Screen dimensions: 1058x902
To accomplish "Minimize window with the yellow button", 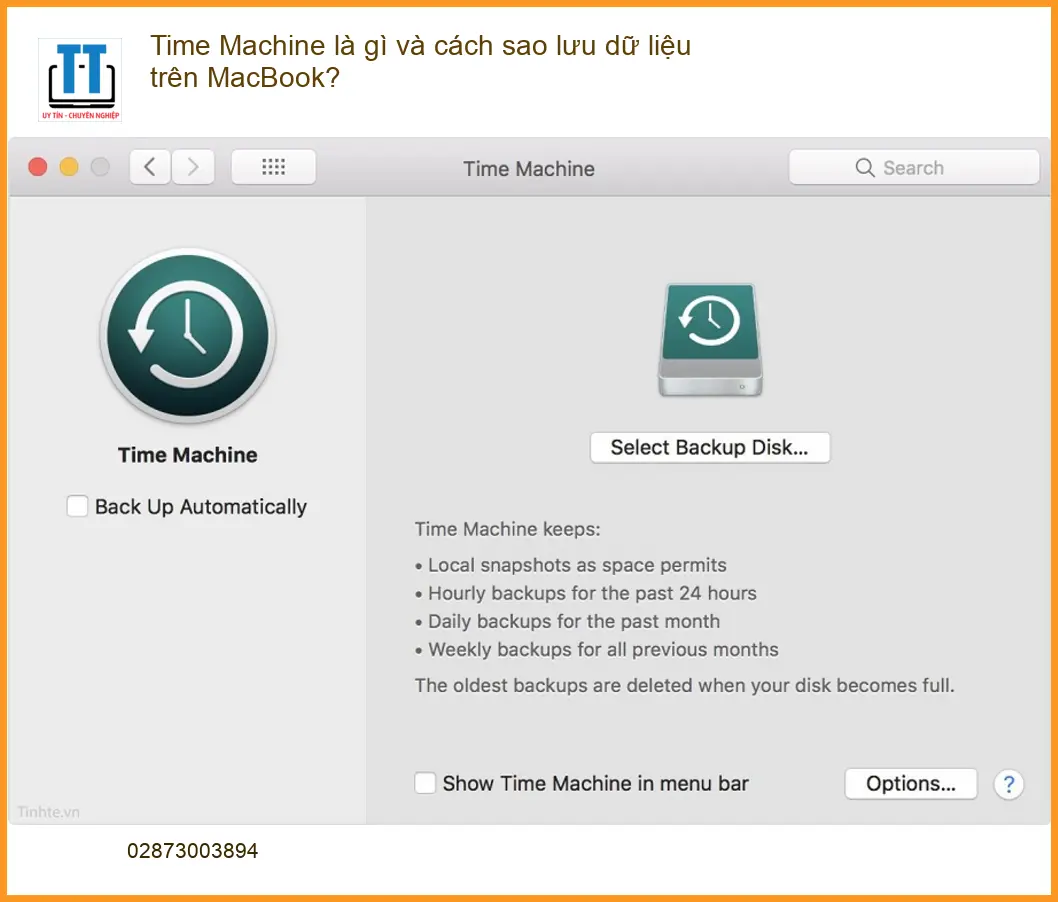I will [x=69, y=167].
